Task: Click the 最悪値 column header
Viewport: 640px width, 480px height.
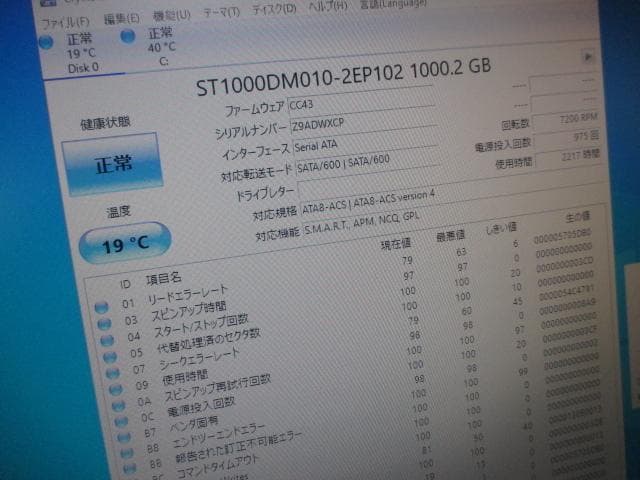Action: [x=450, y=236]
